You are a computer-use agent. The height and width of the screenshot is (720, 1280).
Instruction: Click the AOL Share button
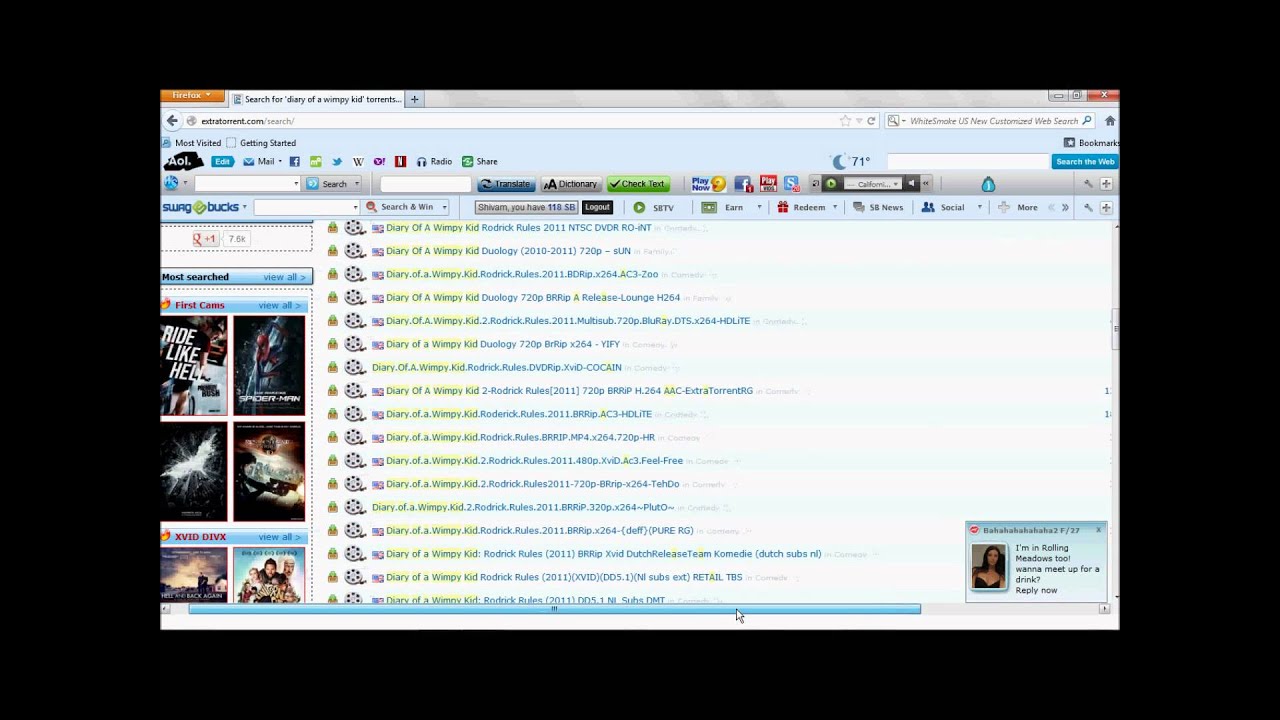tap(480, 161)
